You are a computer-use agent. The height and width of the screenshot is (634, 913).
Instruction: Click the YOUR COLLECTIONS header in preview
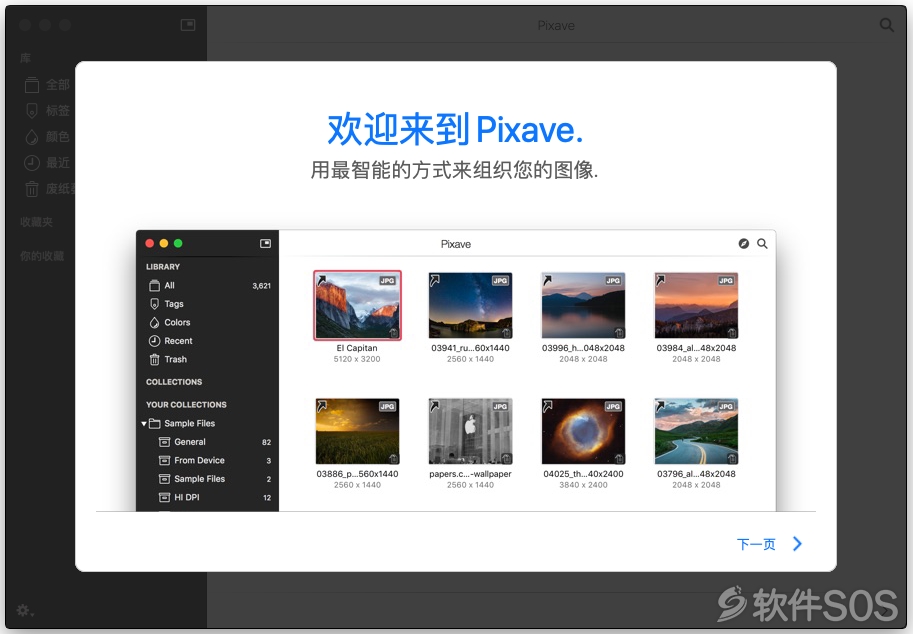coord(186,405)
